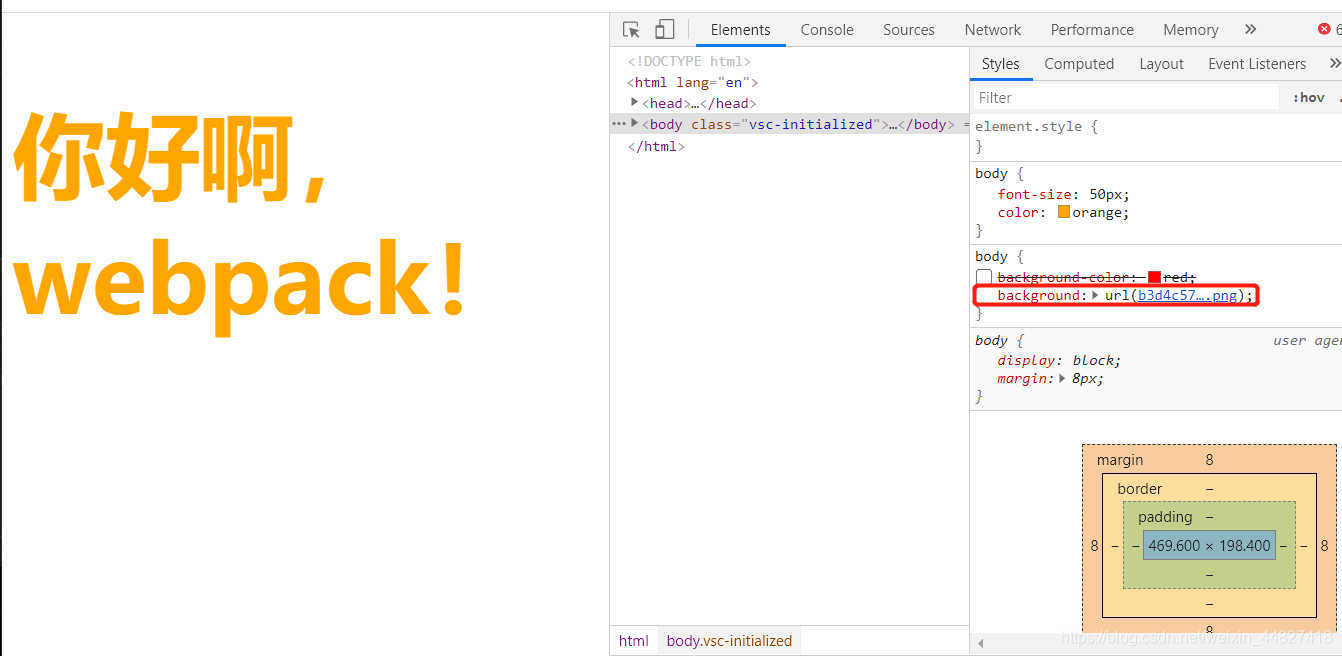Expand the head element node
Screen dimensions: 1342x656
coord(634,102)
